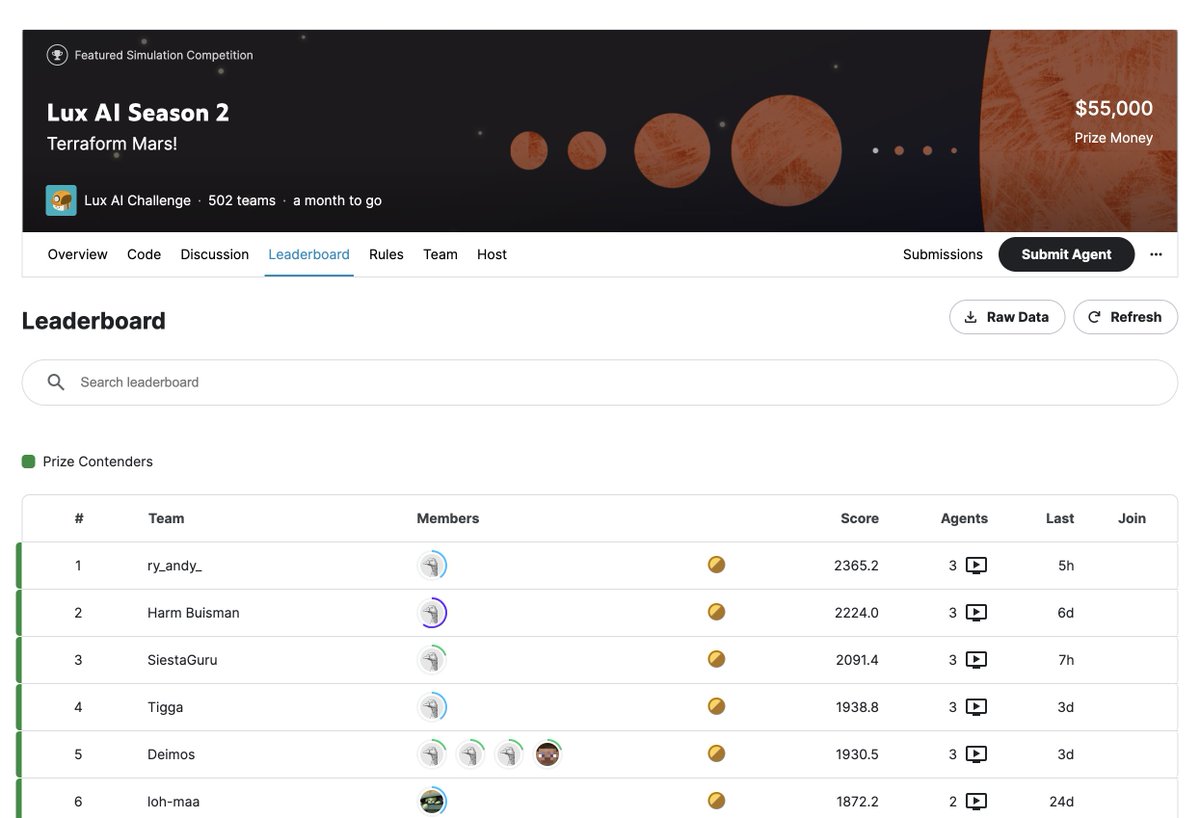Watch Tigga agent episodes via play icon

[x=976, y=707]
